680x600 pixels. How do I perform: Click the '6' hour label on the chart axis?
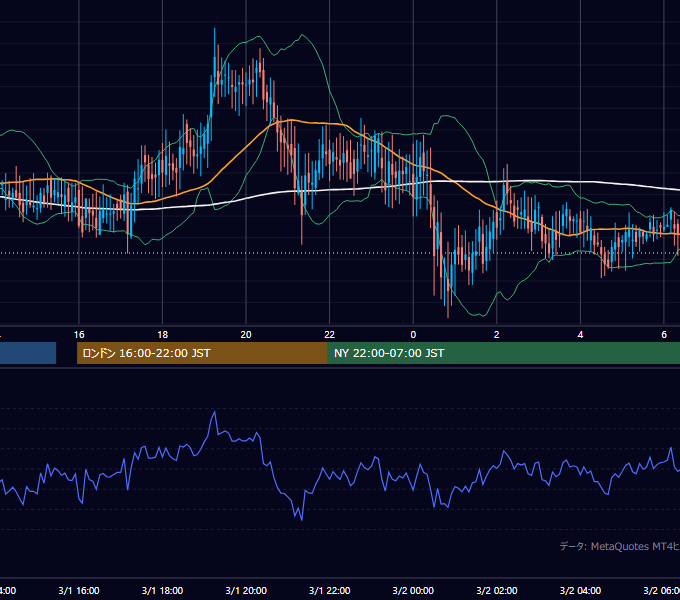pyautogui.click(x=664, y=335)
